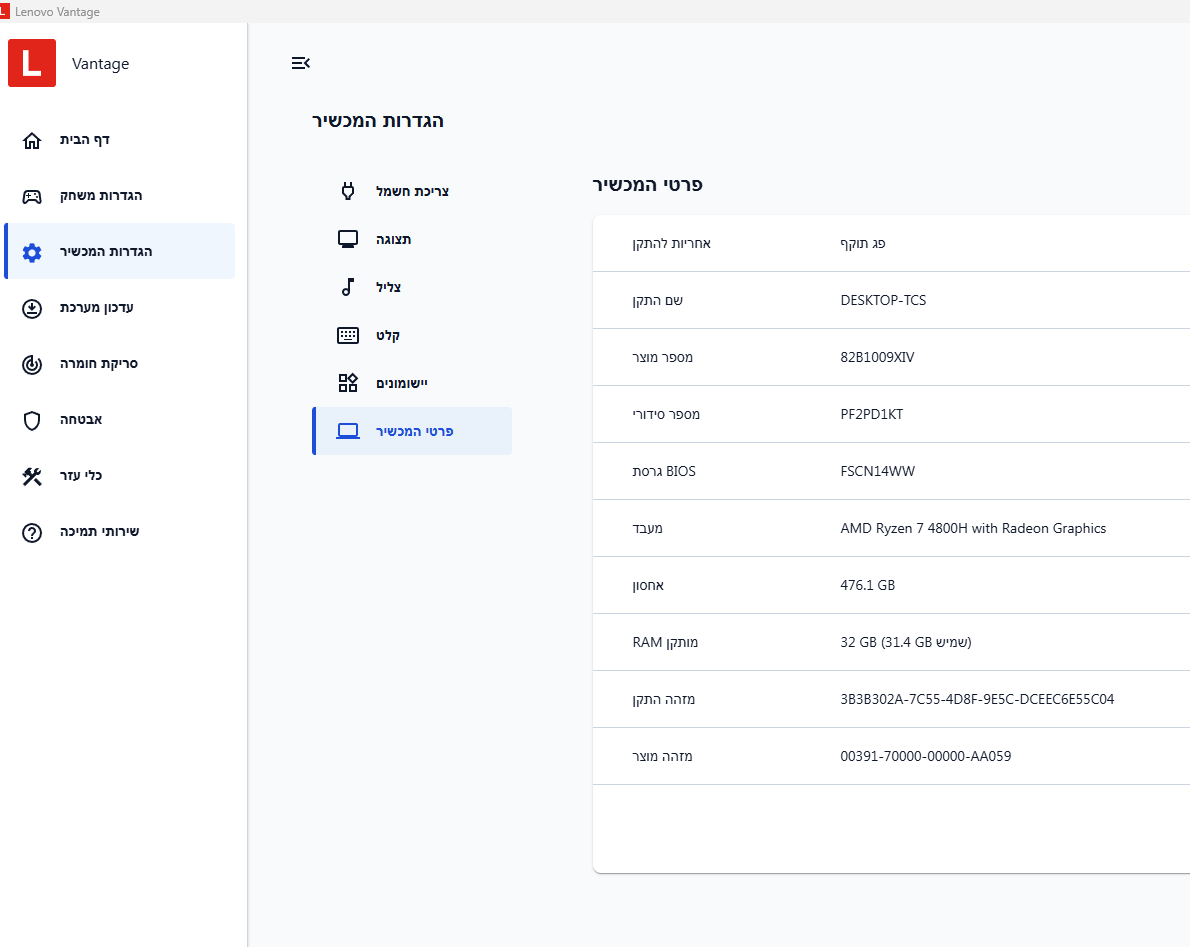
Task: Click the shield security icon
Action: coord(32,420)
